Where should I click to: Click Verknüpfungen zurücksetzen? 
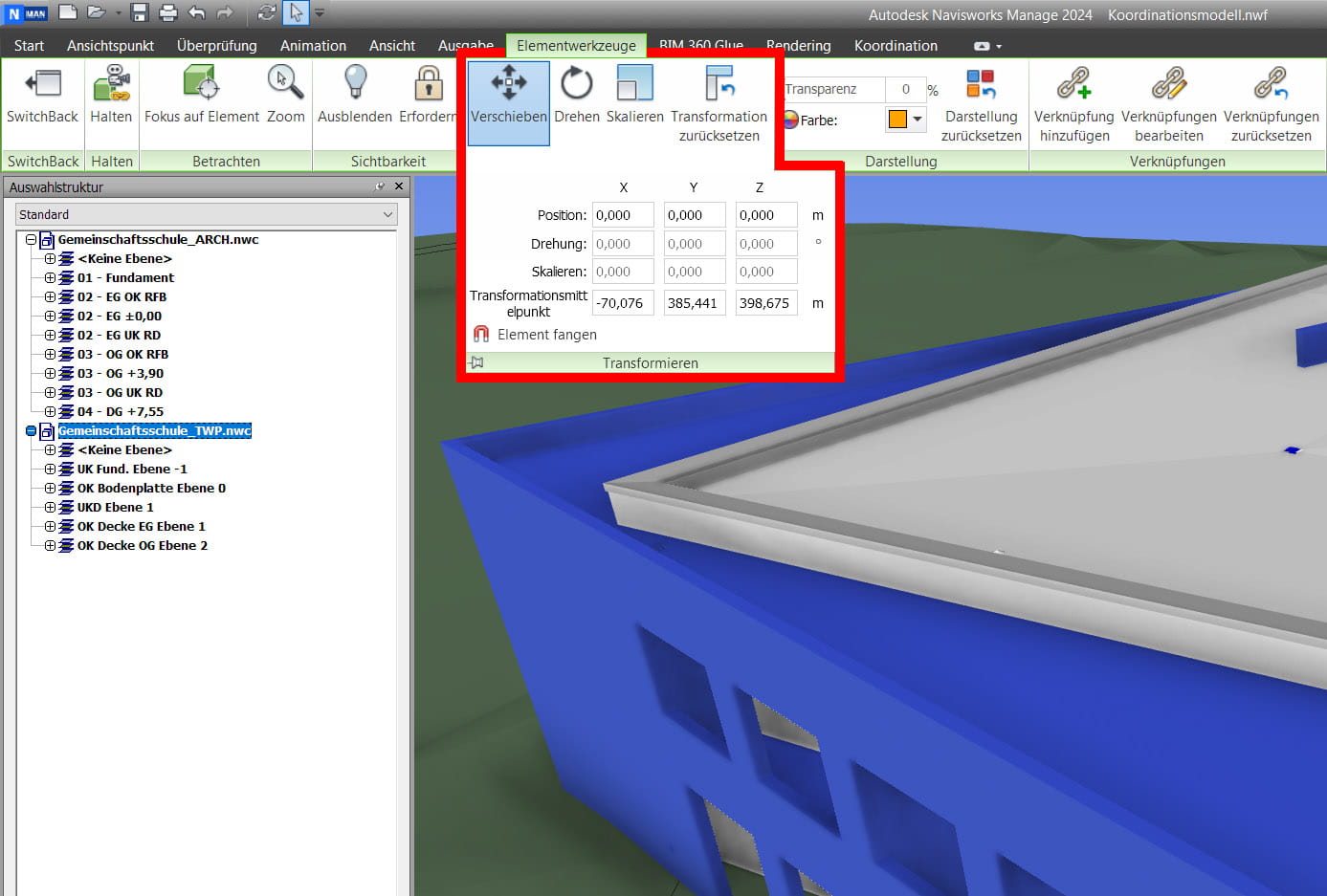point(1271,104)
